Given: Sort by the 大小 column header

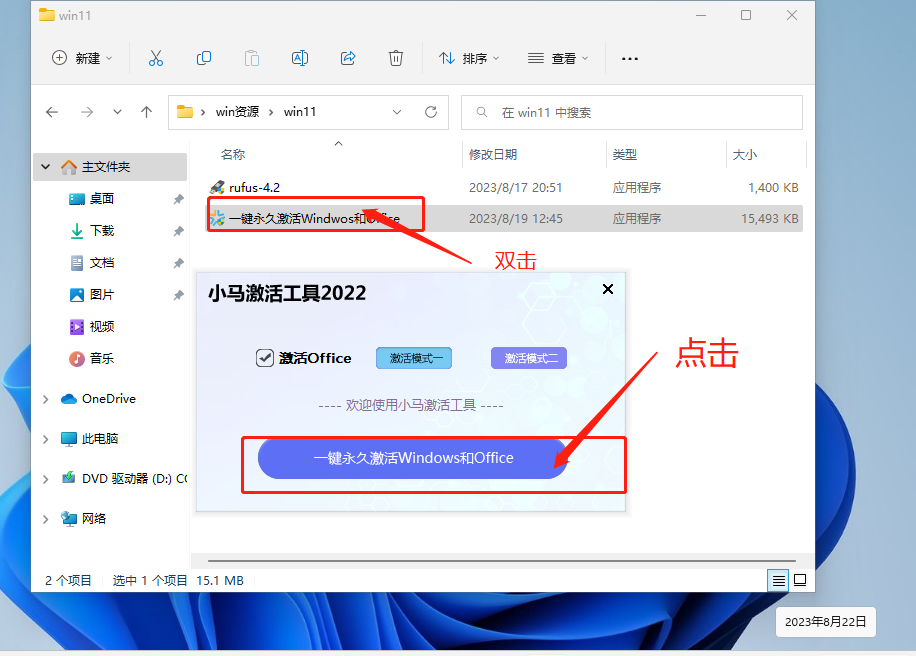Looking at the screenshot, I should pos(744,154).
